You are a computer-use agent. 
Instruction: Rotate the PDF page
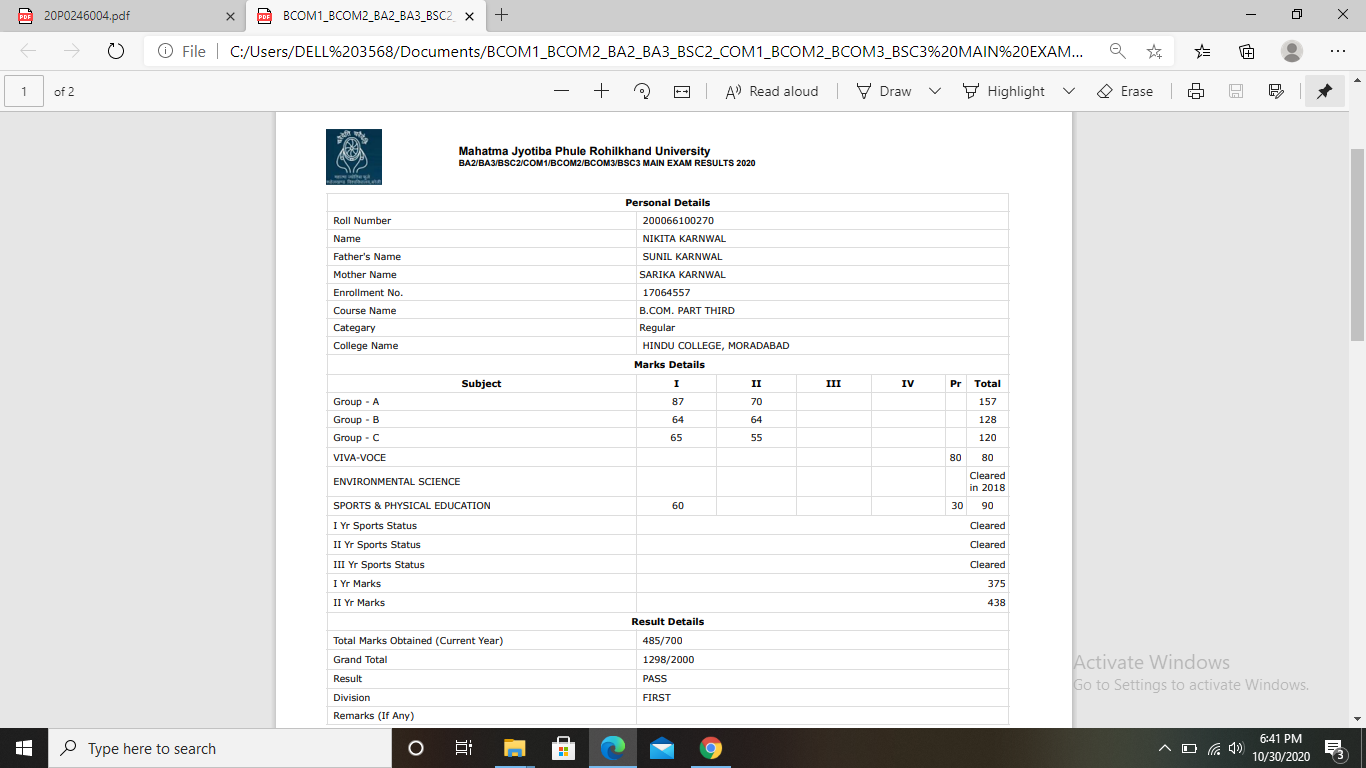(643, 91)
